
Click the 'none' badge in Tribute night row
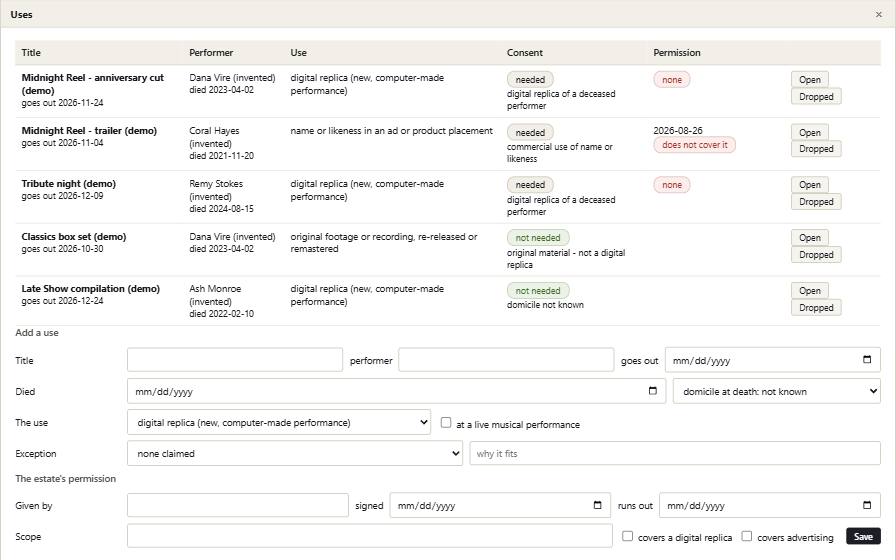coord(671,185)
